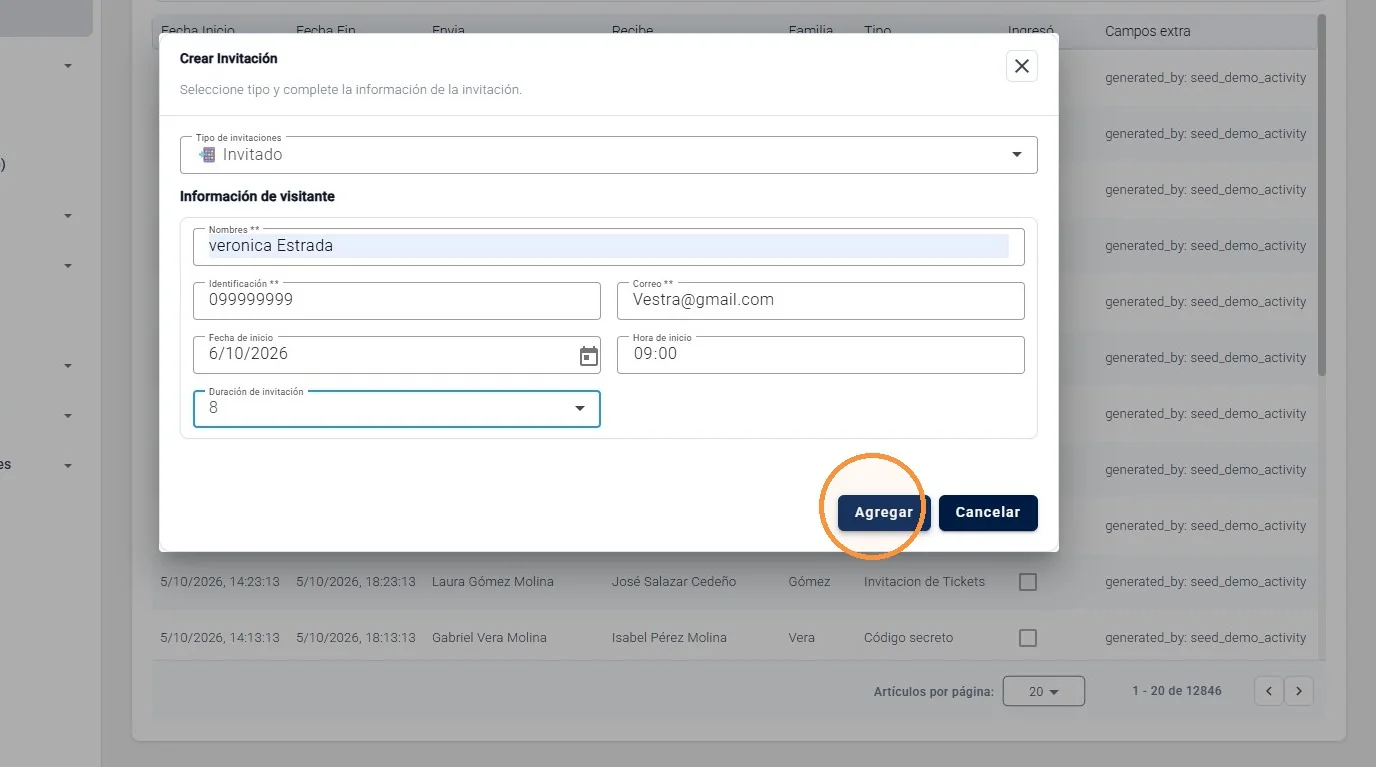
Task: Click the table's vertical scrollbar
Action: coord(1321,195)
